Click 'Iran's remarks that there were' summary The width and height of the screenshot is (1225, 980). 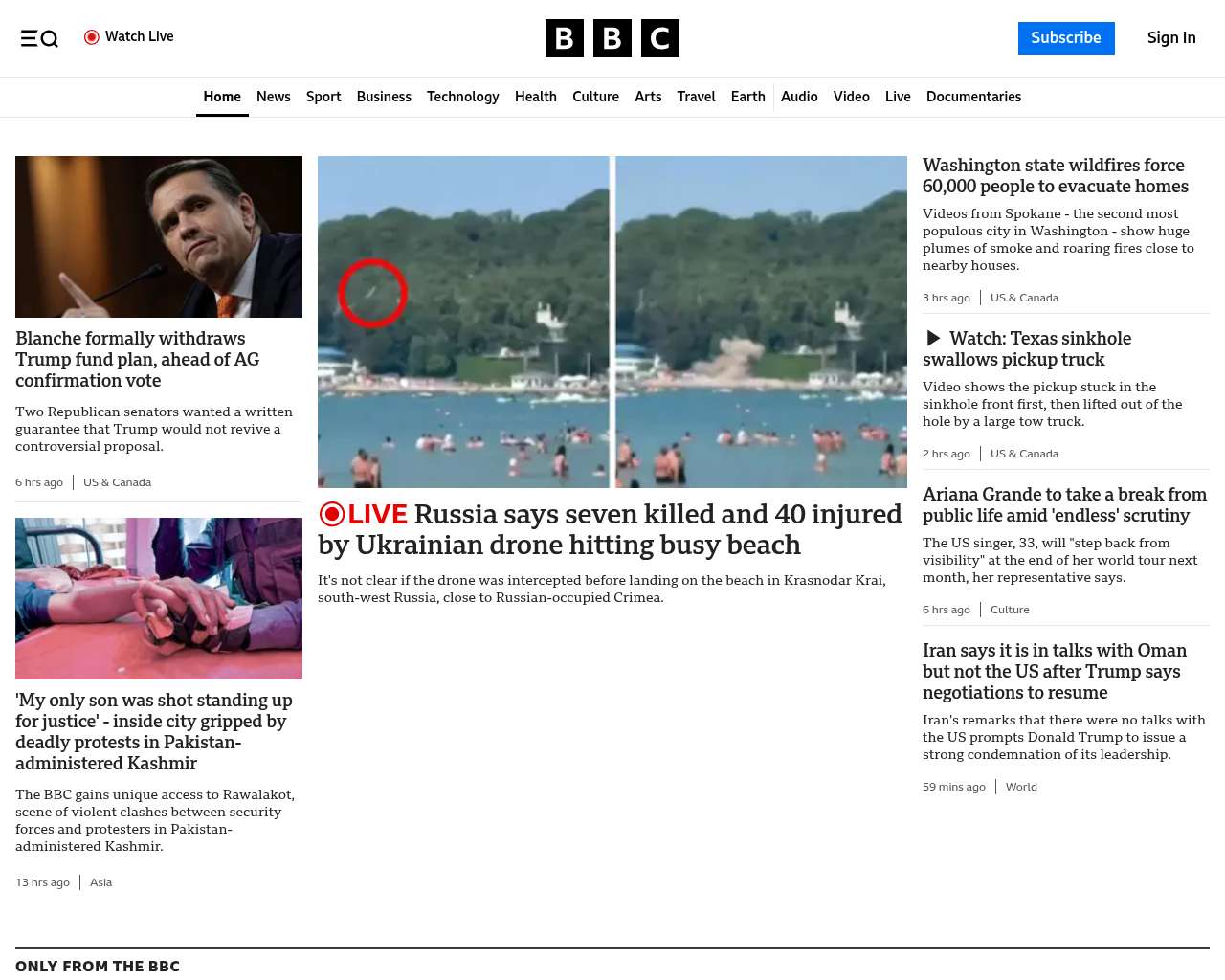[x=1064, y=737]
